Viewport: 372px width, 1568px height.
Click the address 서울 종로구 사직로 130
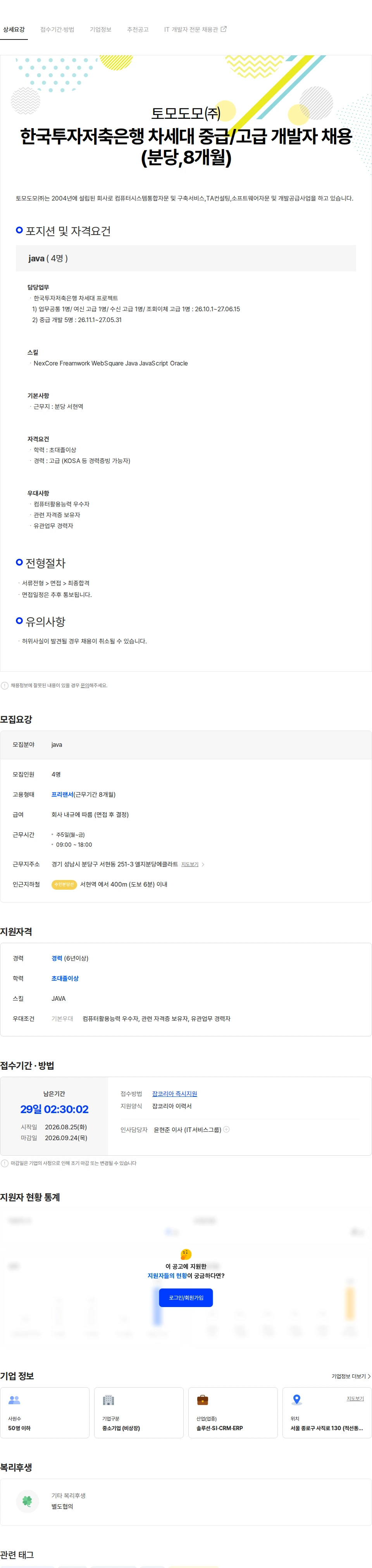[x=326, y=1428]
